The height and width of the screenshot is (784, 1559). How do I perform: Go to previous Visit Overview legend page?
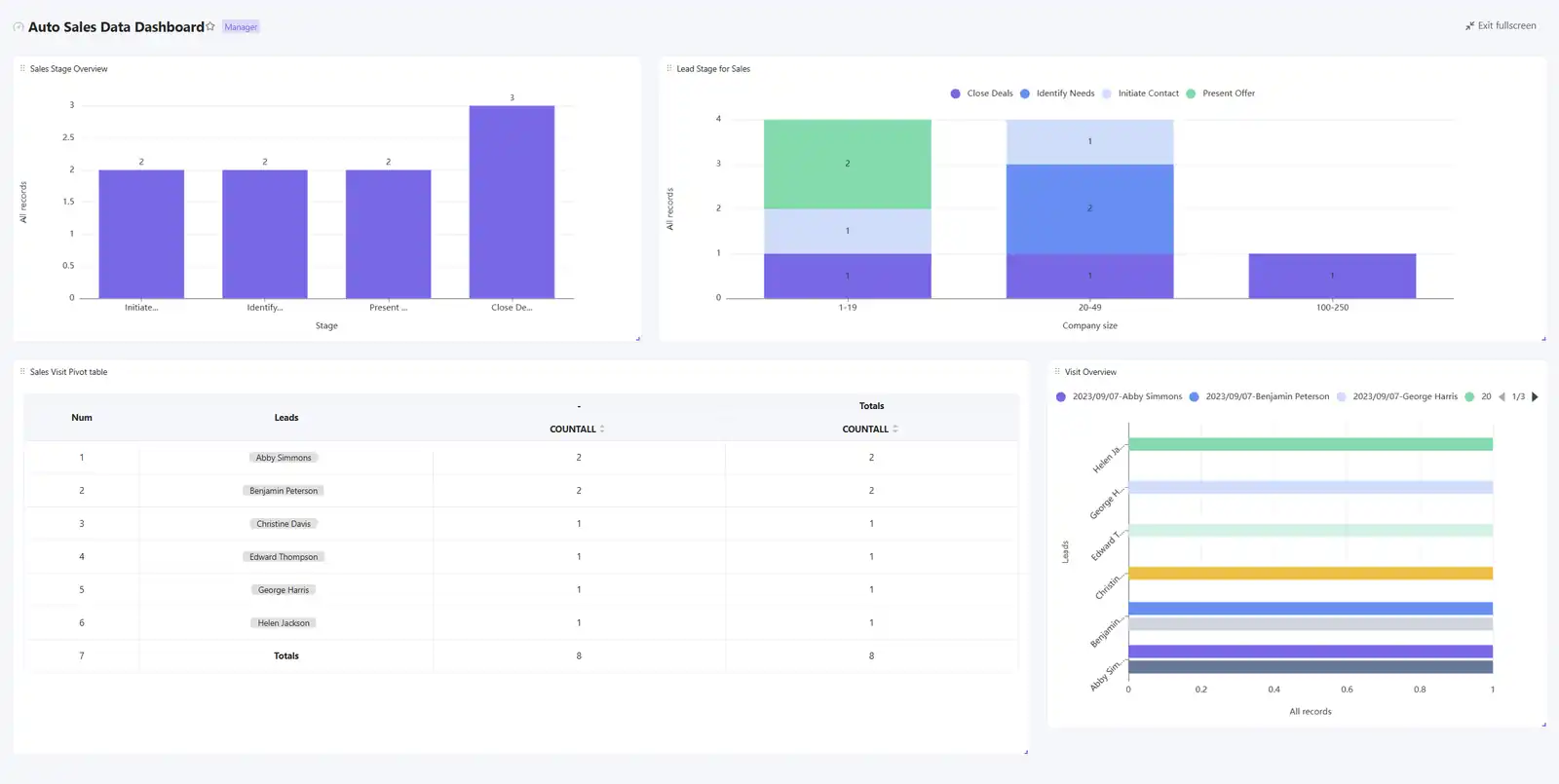click(1502, 396)
